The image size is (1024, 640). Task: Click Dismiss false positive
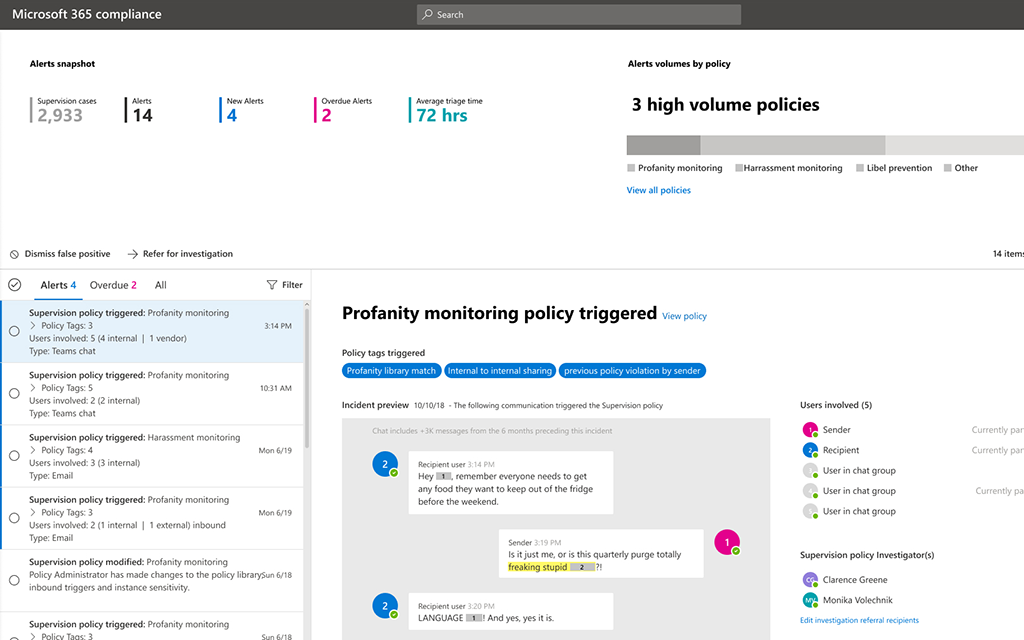pos(60,254)
